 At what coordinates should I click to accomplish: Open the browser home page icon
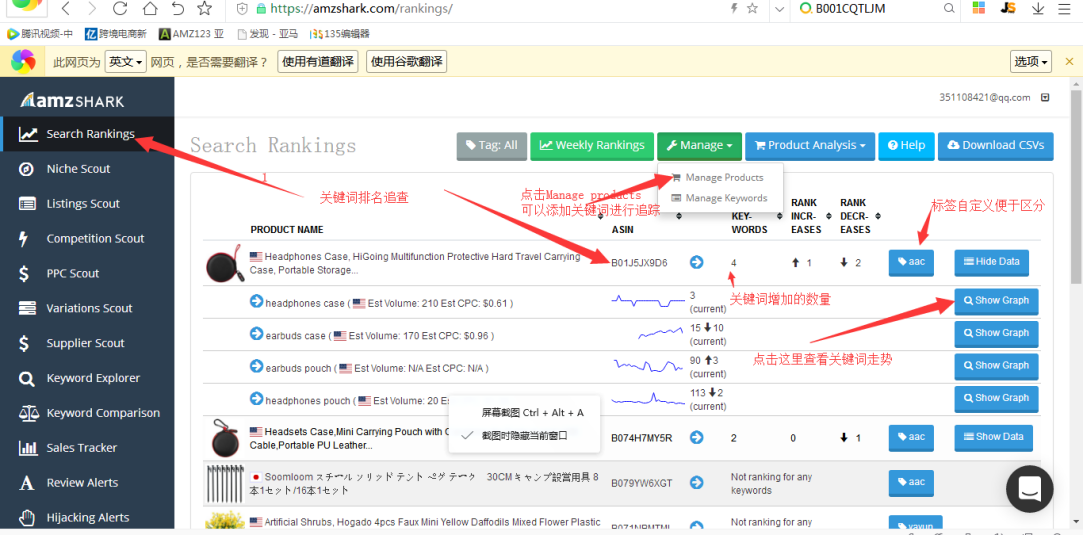click(149, 8)
